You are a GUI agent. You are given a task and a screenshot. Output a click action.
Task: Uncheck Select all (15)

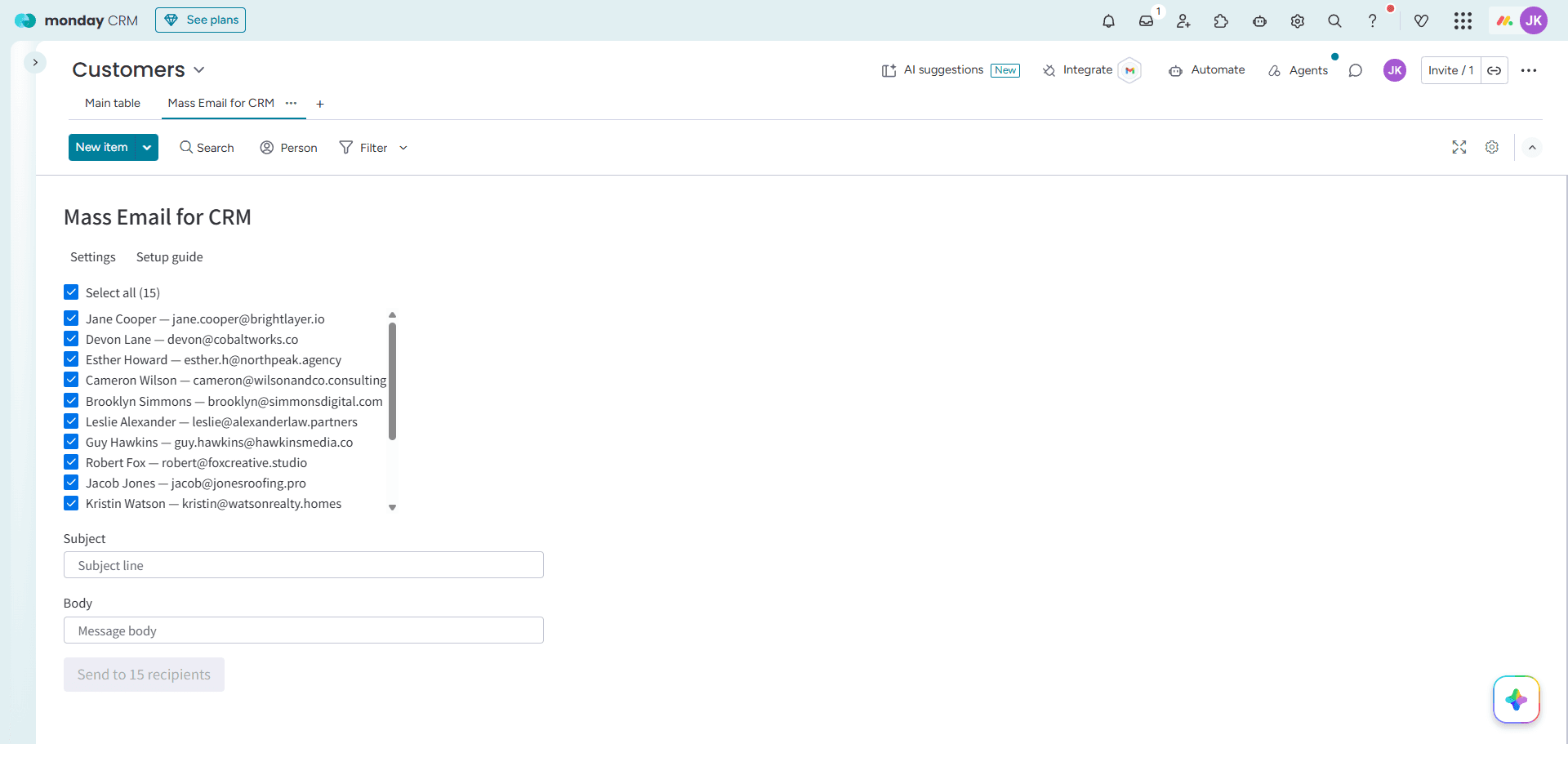click(x=71, y=292)
